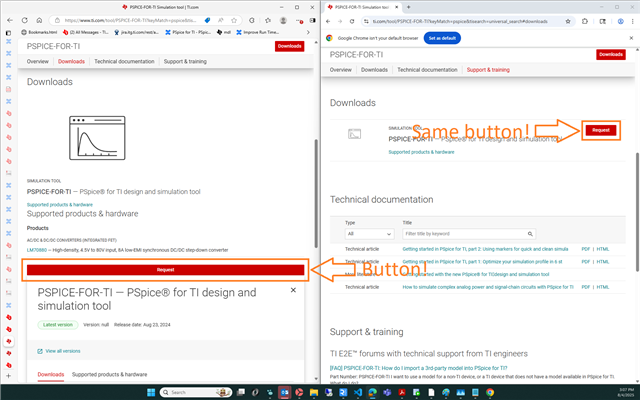Close the PSPICE-FOR-TI Chrome tab
The image size is (640, 400).
coord(395,7)
